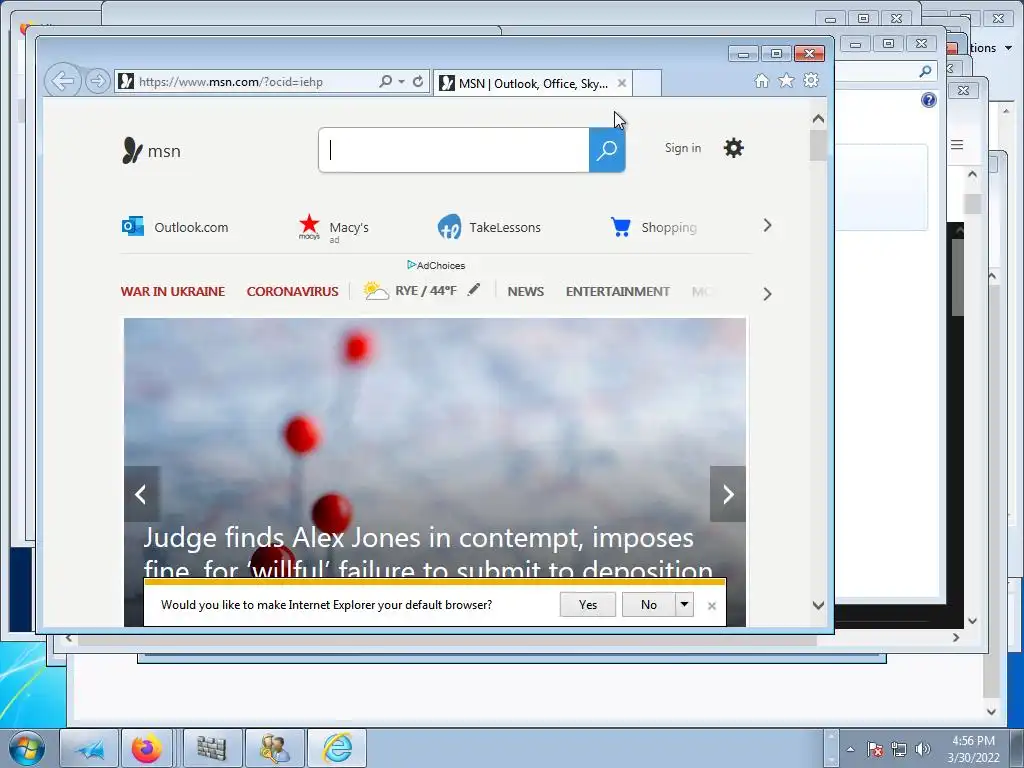Screen dimensions: 1024x768
Task: Open the IE Tools gear icon
Action: (811, 80)
